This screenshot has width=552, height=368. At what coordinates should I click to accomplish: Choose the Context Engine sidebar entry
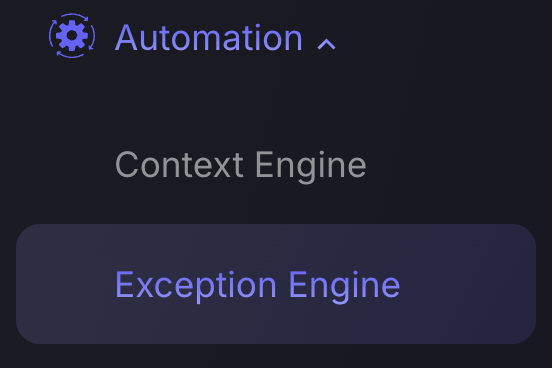(x=241, y=165)
